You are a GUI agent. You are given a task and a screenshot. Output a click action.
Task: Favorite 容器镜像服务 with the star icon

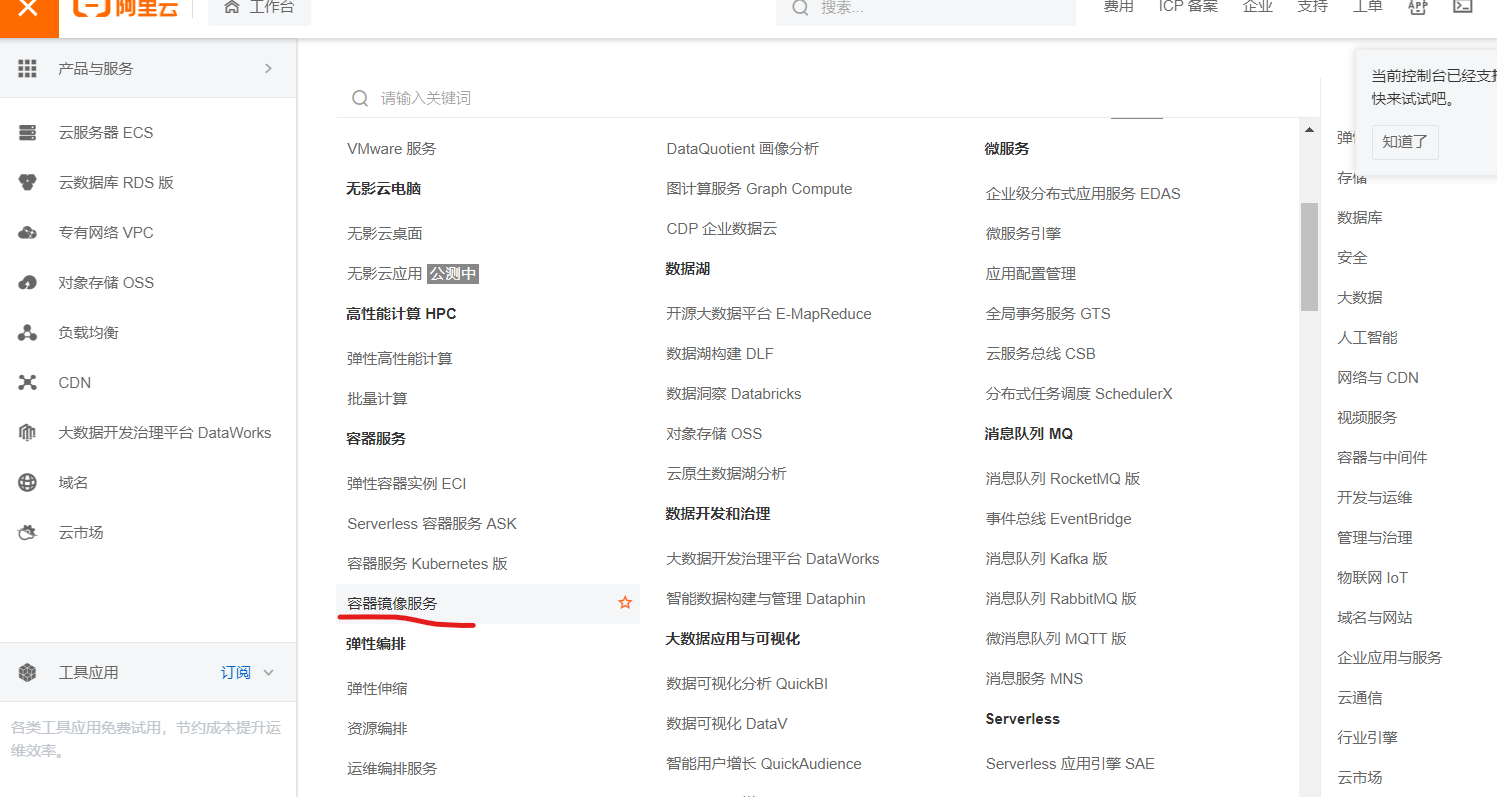pos(625,603)
